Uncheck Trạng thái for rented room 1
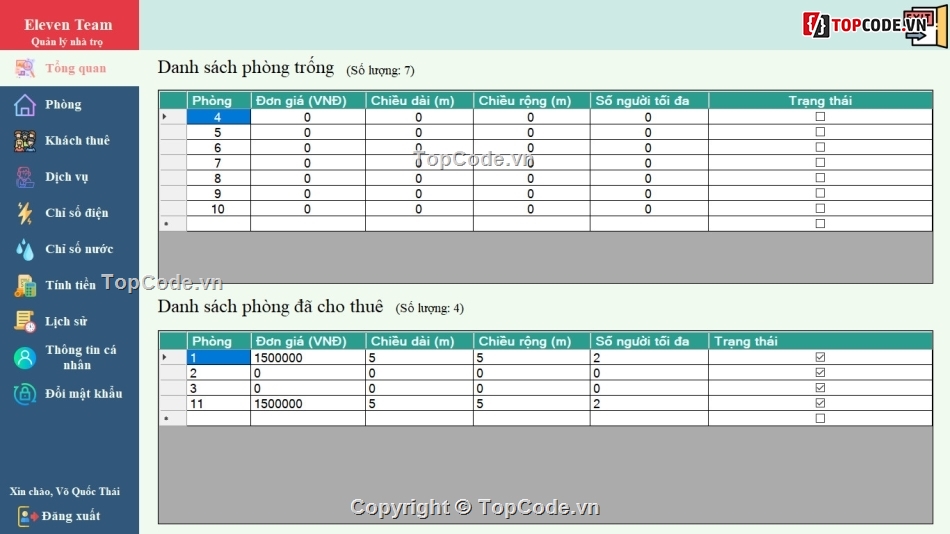Image resolution: width=950 pixels, height=534 pixels. [820, 357]
